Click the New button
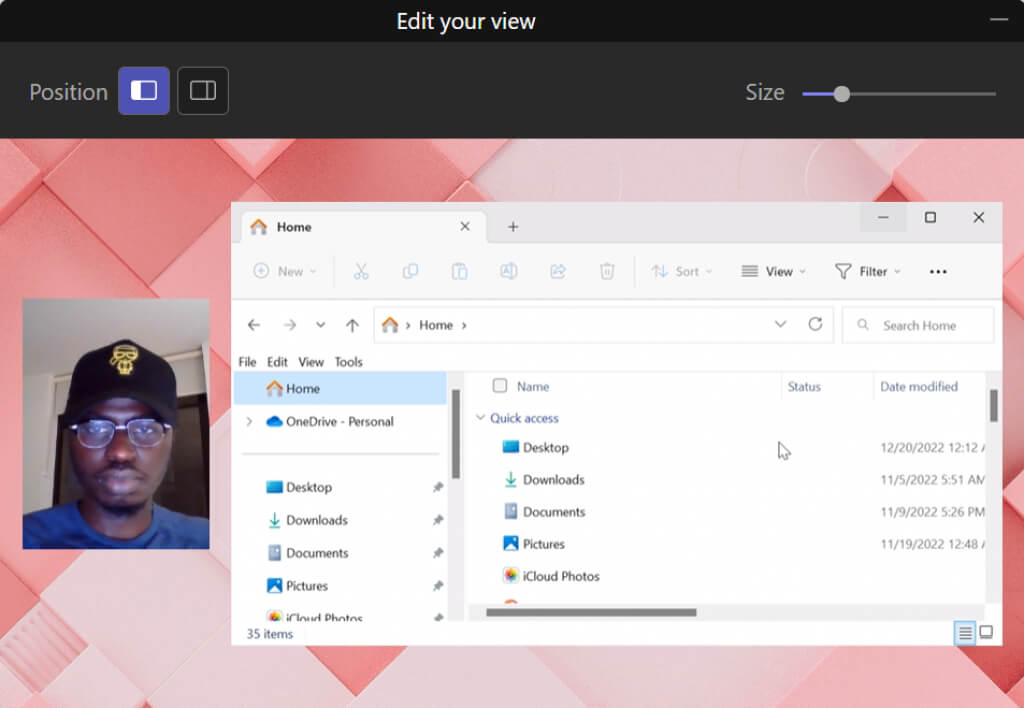This screenshot has height=708, width=1024. [x=285, y=271]
